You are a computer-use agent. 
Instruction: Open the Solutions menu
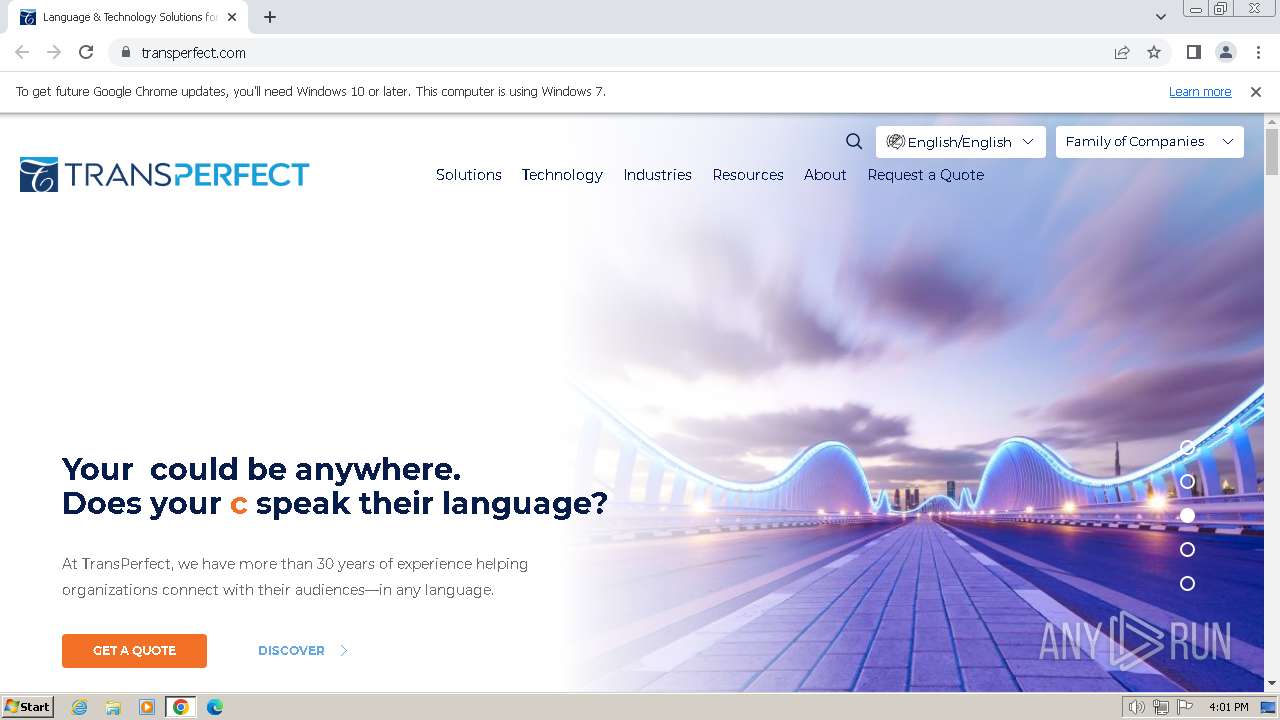469,175
